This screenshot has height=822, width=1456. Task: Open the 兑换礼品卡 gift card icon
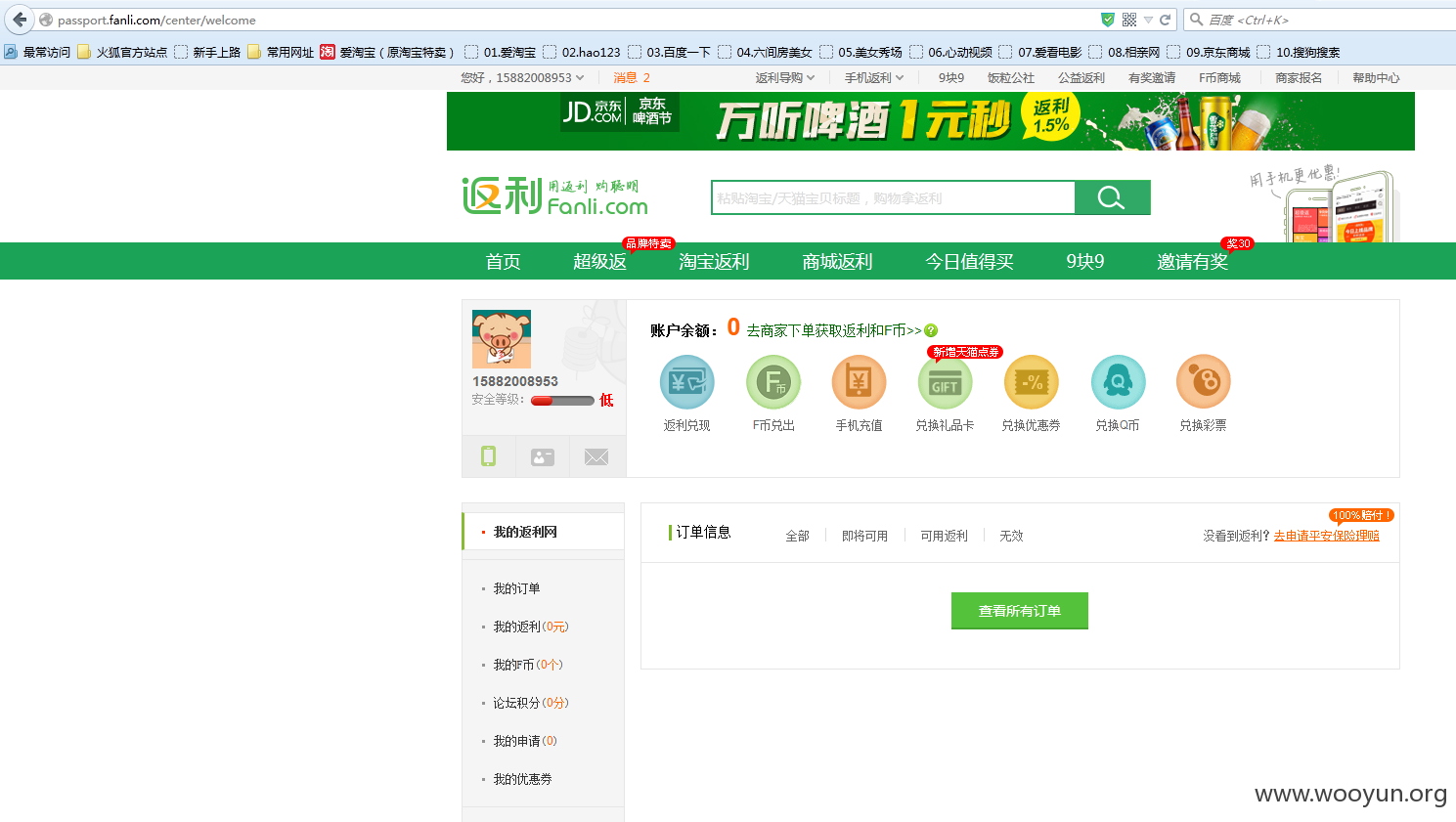coord(945,381)
